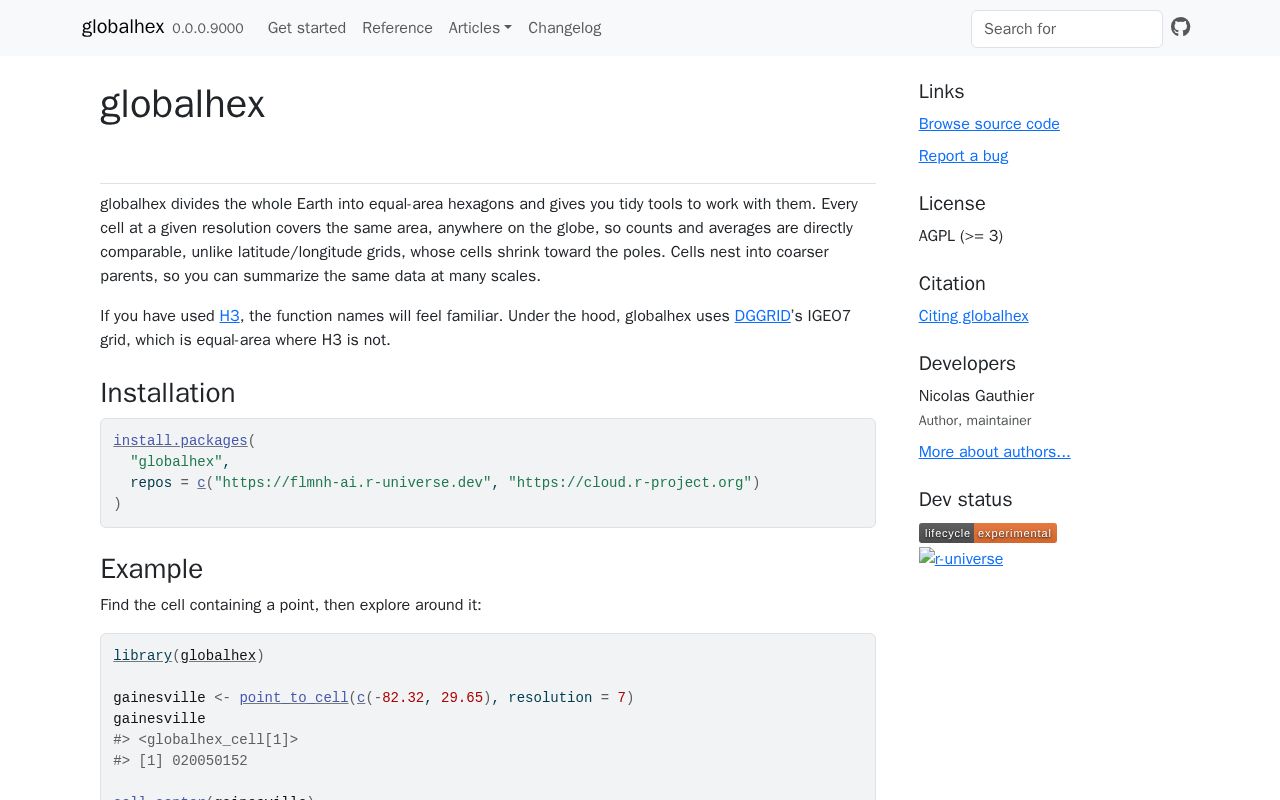
Task: Open the library function link in Example
Action: (142, 656)
